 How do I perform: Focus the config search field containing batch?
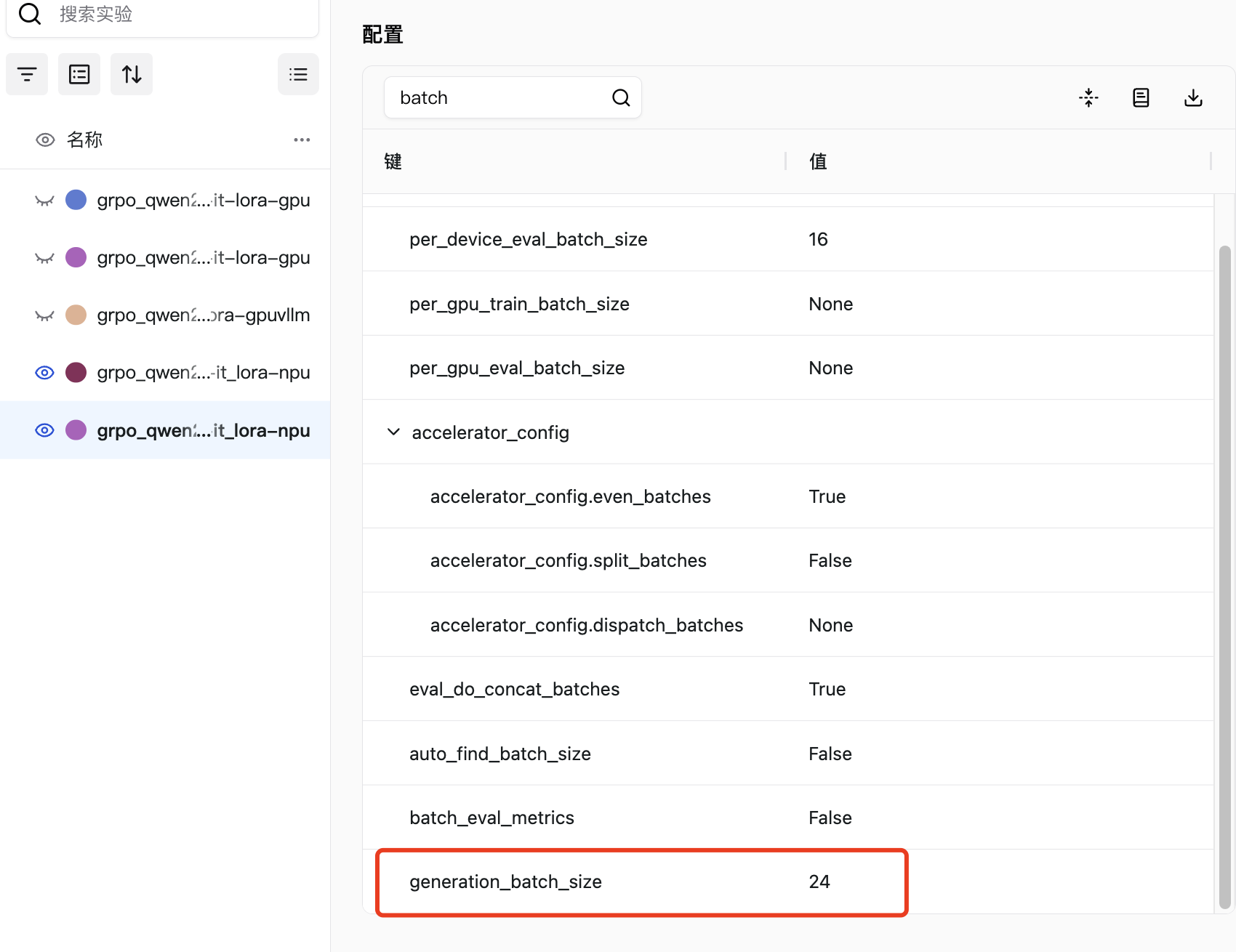(x=513, y=97)
